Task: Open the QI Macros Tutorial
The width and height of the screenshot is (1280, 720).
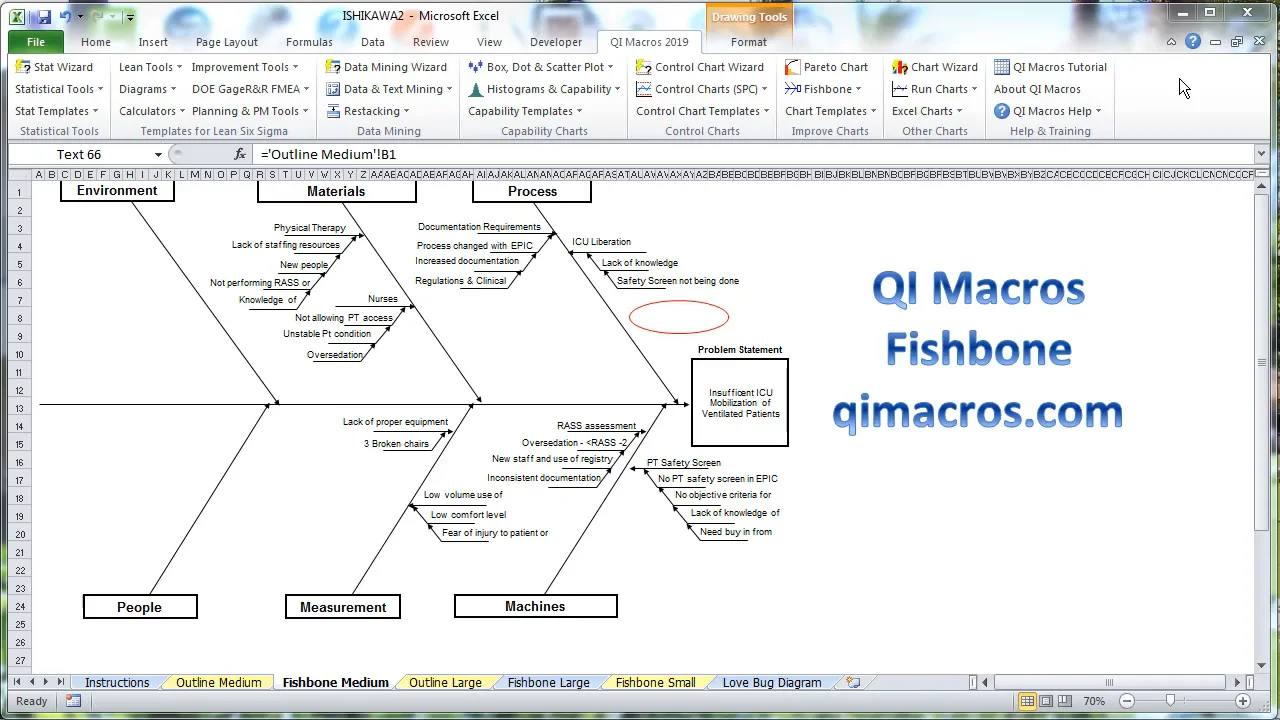Action: pyautogui.click(x=1050, y=67)
